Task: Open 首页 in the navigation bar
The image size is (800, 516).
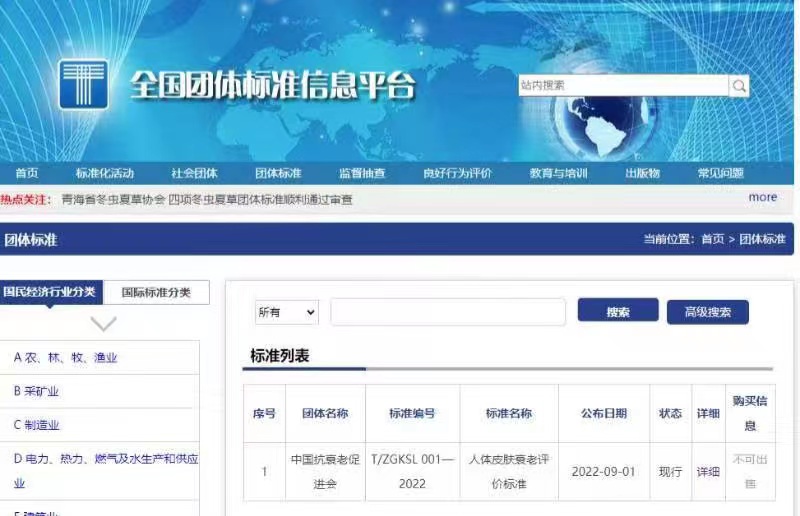Action: [27, 173]
